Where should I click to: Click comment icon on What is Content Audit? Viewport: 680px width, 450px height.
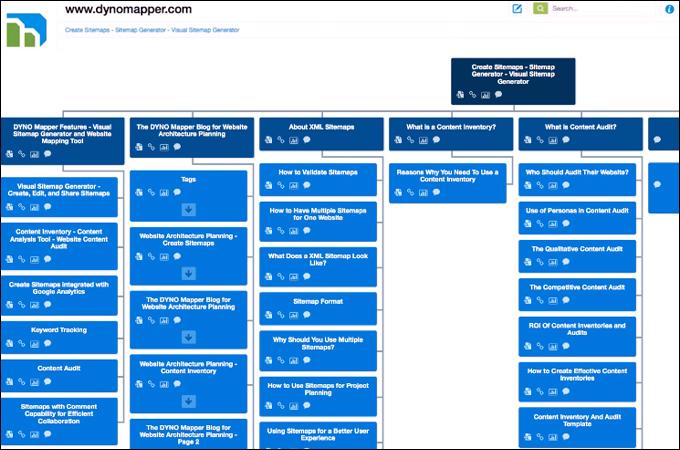point(566,140)
